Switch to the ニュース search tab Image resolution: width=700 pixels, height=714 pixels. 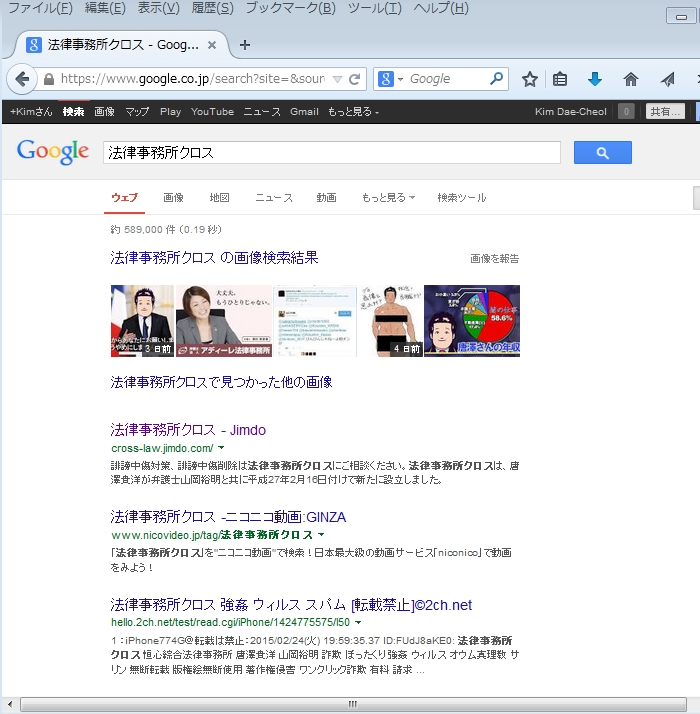click(274, 198)
